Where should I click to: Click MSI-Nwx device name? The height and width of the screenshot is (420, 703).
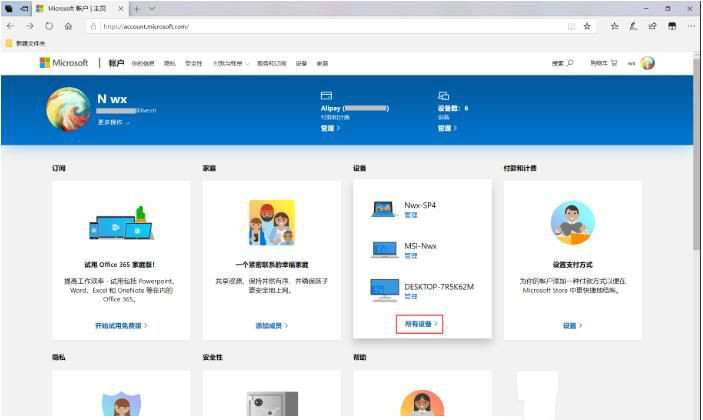(x=420, y=246)
